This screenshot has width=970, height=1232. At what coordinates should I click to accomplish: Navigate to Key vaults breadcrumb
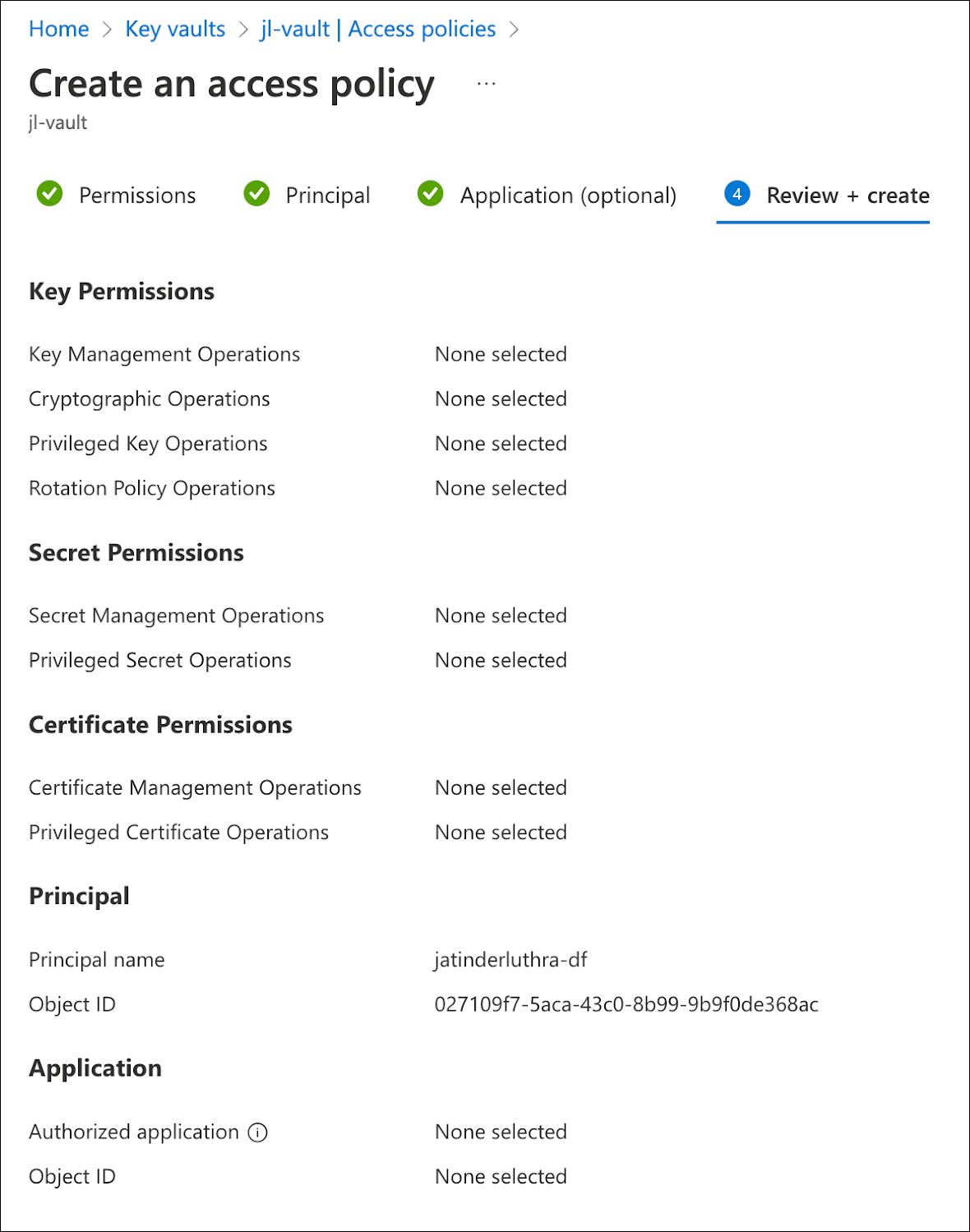[175, 29]
